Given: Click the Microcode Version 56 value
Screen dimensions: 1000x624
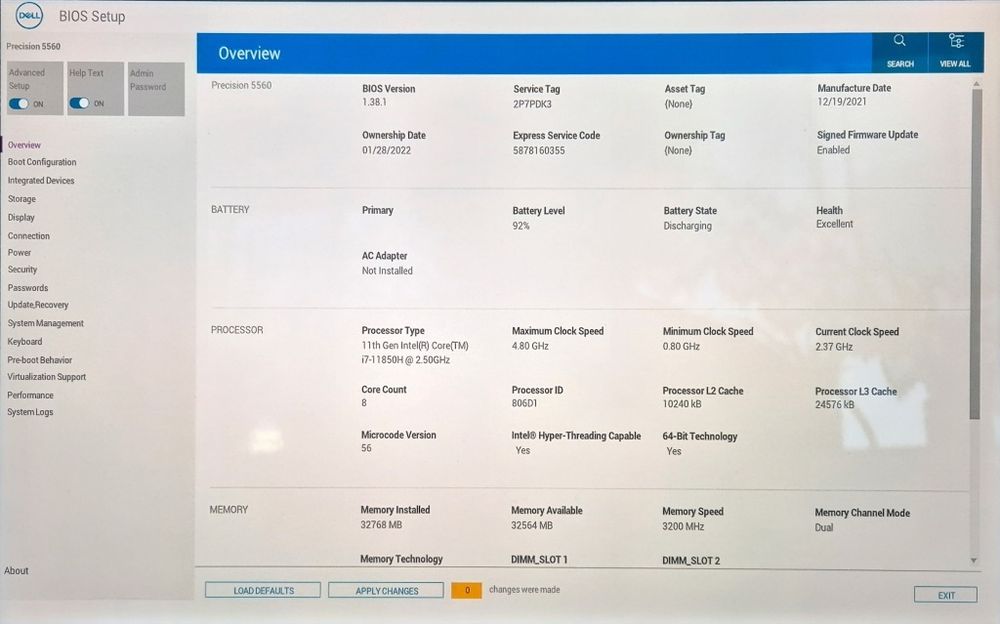Looking at the screenshot, I should tap(366, 449).
